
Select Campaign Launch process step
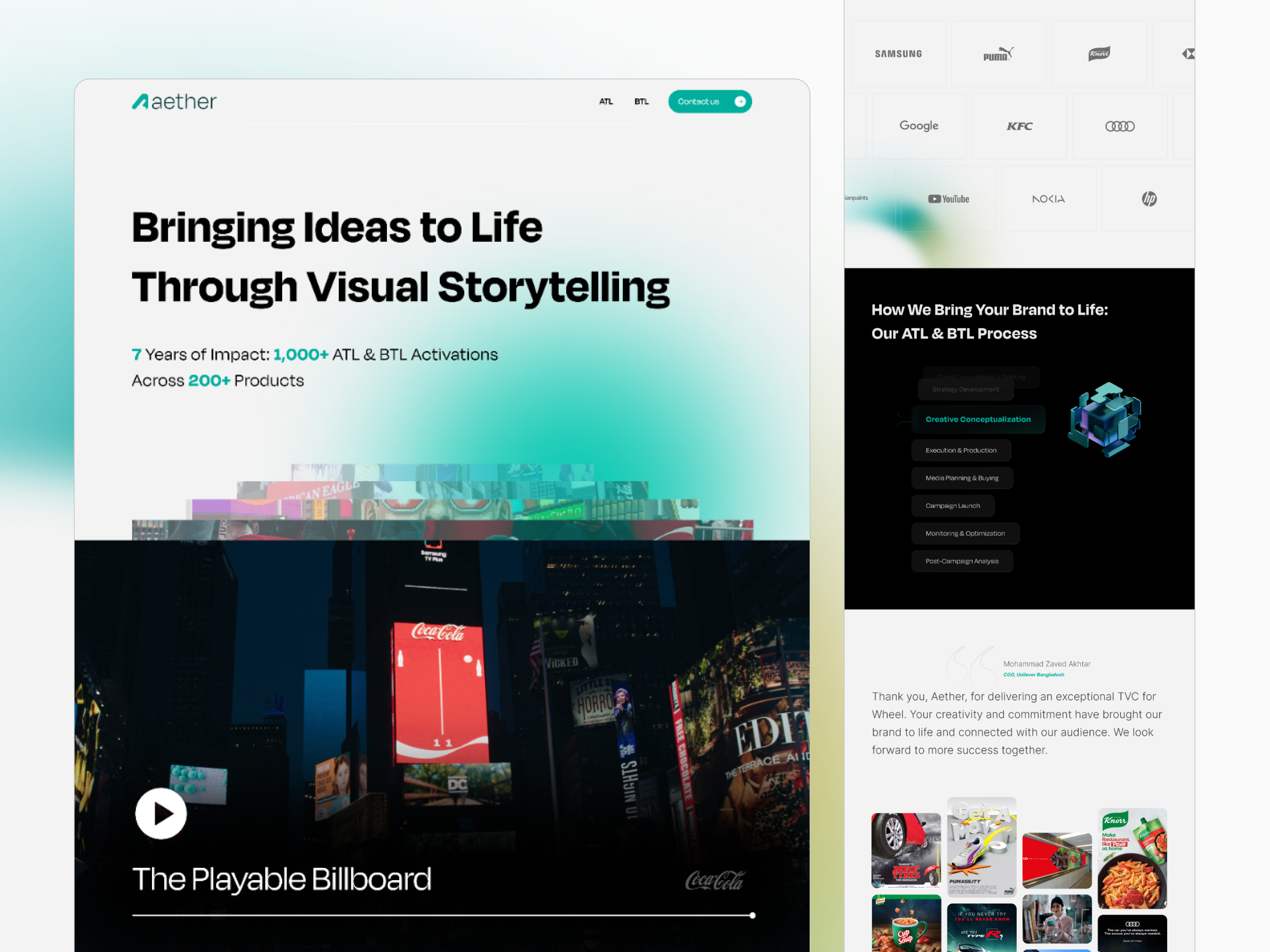click(x=952, y=506)
